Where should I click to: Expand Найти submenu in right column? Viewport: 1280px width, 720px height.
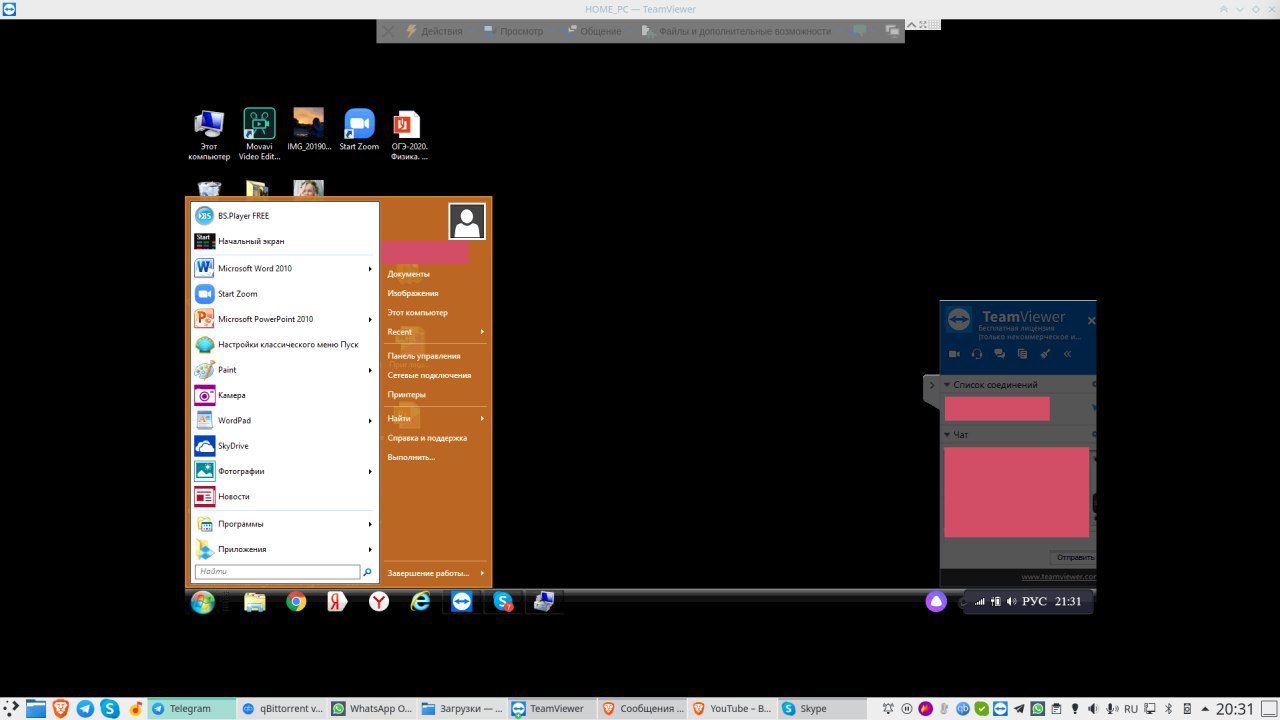tap(436, 418)
